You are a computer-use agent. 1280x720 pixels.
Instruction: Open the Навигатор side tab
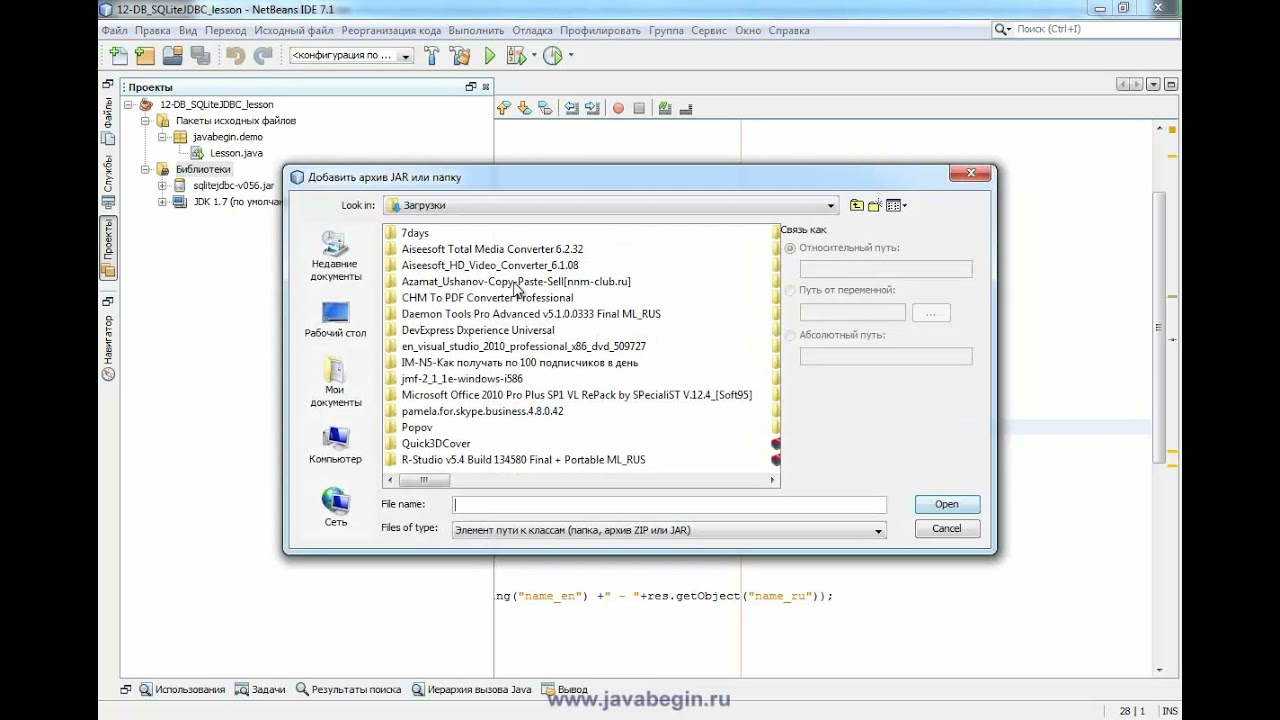click(x=108, y=347)
